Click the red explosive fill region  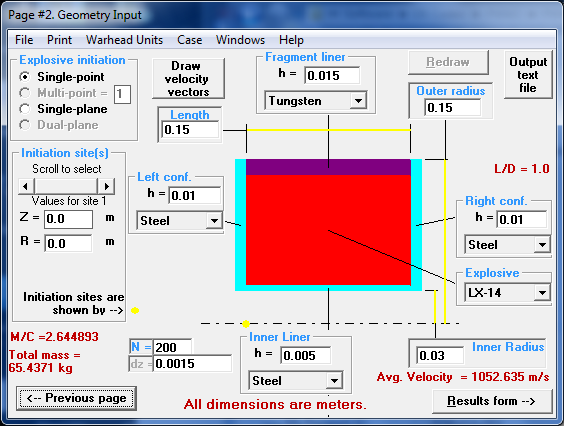click(x=328, y=230)
